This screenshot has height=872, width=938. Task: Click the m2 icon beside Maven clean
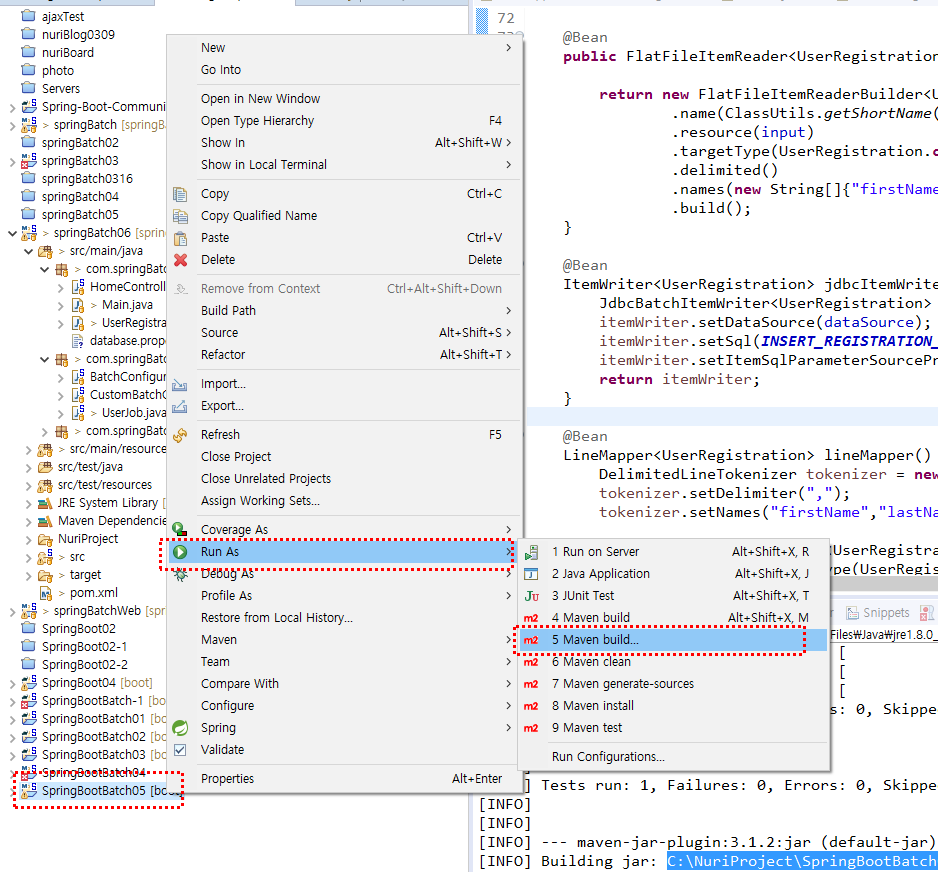(531, 662)
